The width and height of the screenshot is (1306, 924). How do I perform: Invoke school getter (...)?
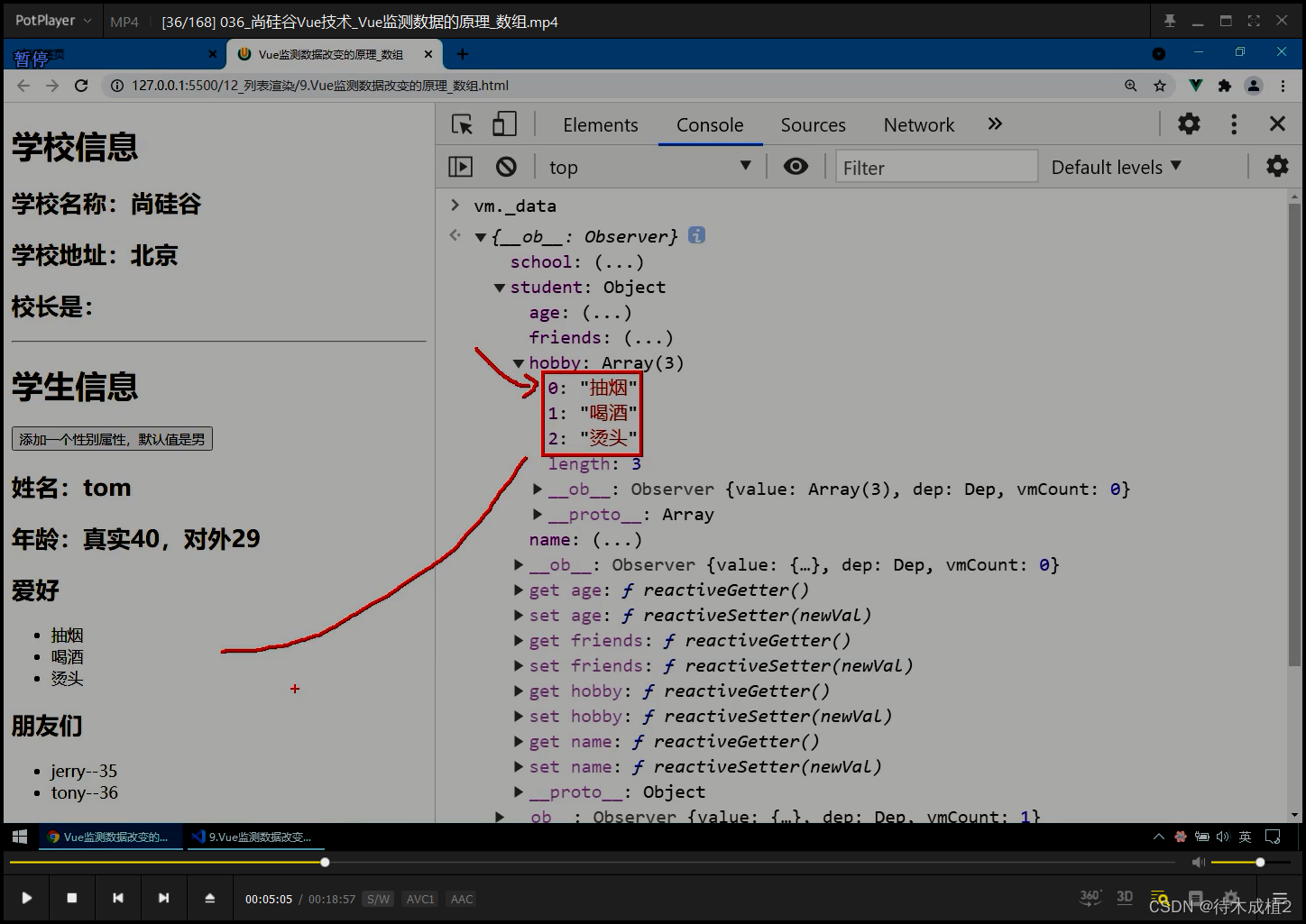(619, 262)
